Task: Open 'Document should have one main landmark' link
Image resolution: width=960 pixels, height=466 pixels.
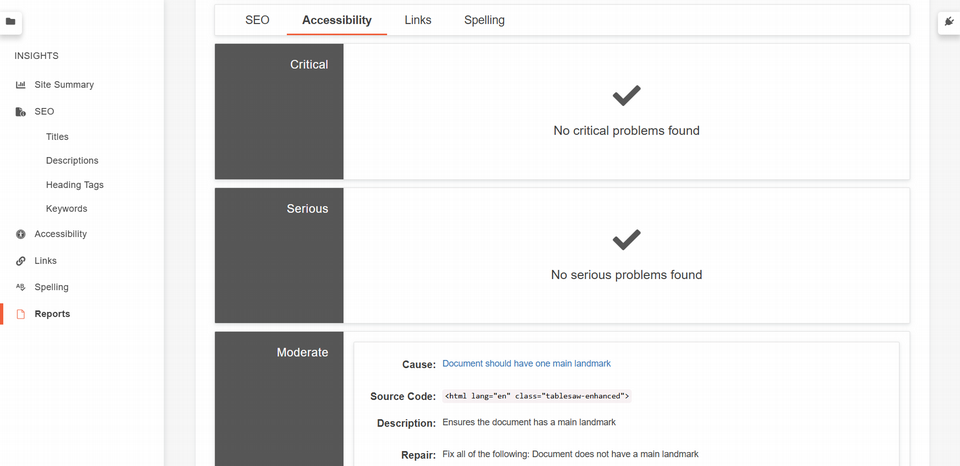Action: (526, 364)
